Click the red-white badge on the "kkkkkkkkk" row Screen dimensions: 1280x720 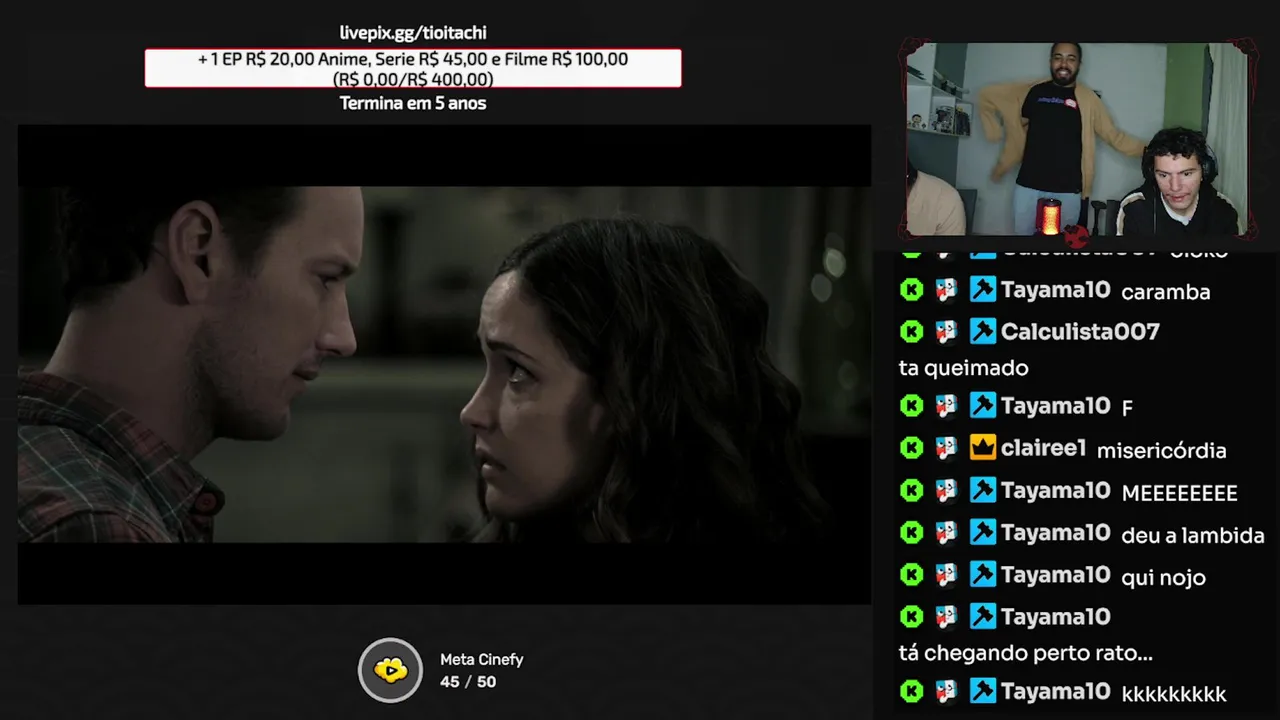coord(946,691)
